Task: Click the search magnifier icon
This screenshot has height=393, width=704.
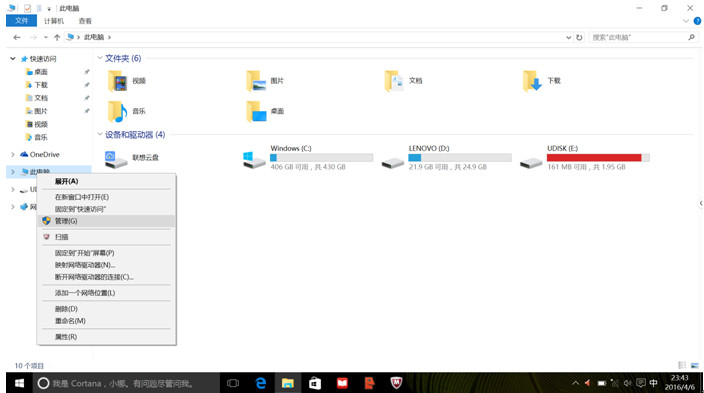Action: [691, 37]
